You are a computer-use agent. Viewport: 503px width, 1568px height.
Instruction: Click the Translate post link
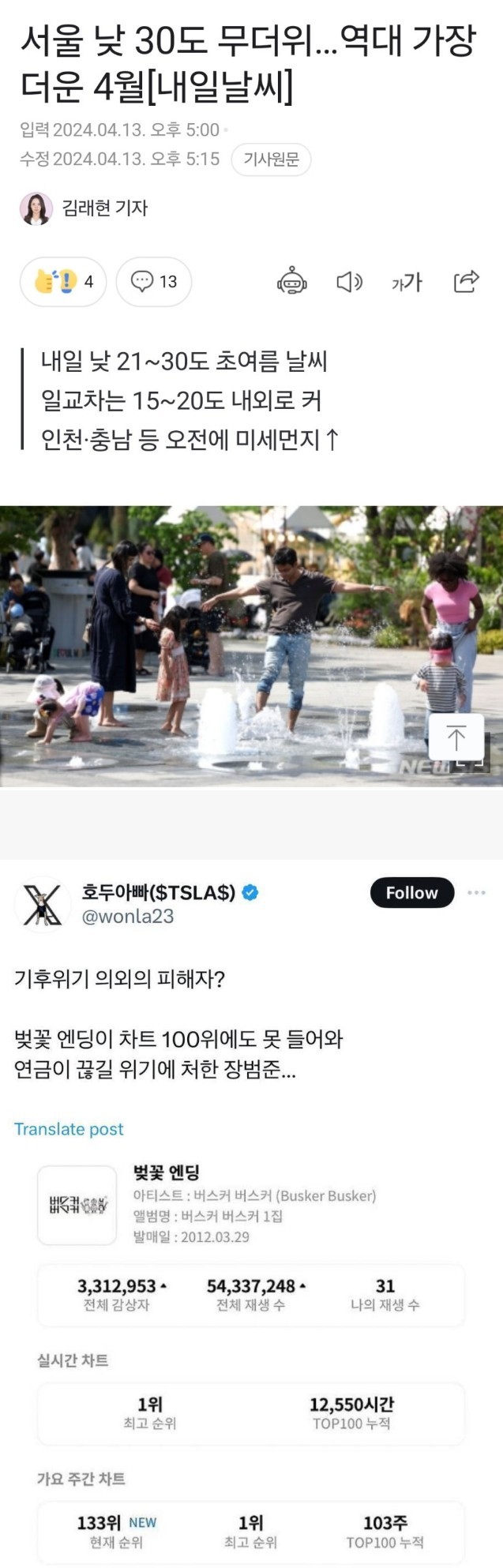[x=69, y=1129]
